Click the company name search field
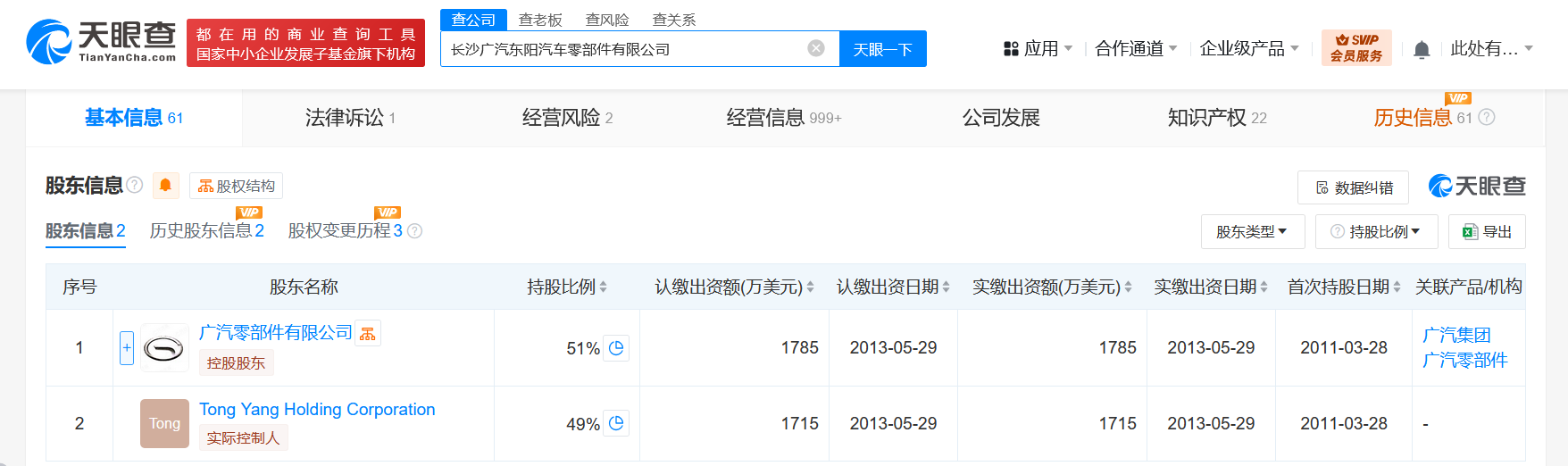Screen dimensions: 1568x466 [625, 49]
